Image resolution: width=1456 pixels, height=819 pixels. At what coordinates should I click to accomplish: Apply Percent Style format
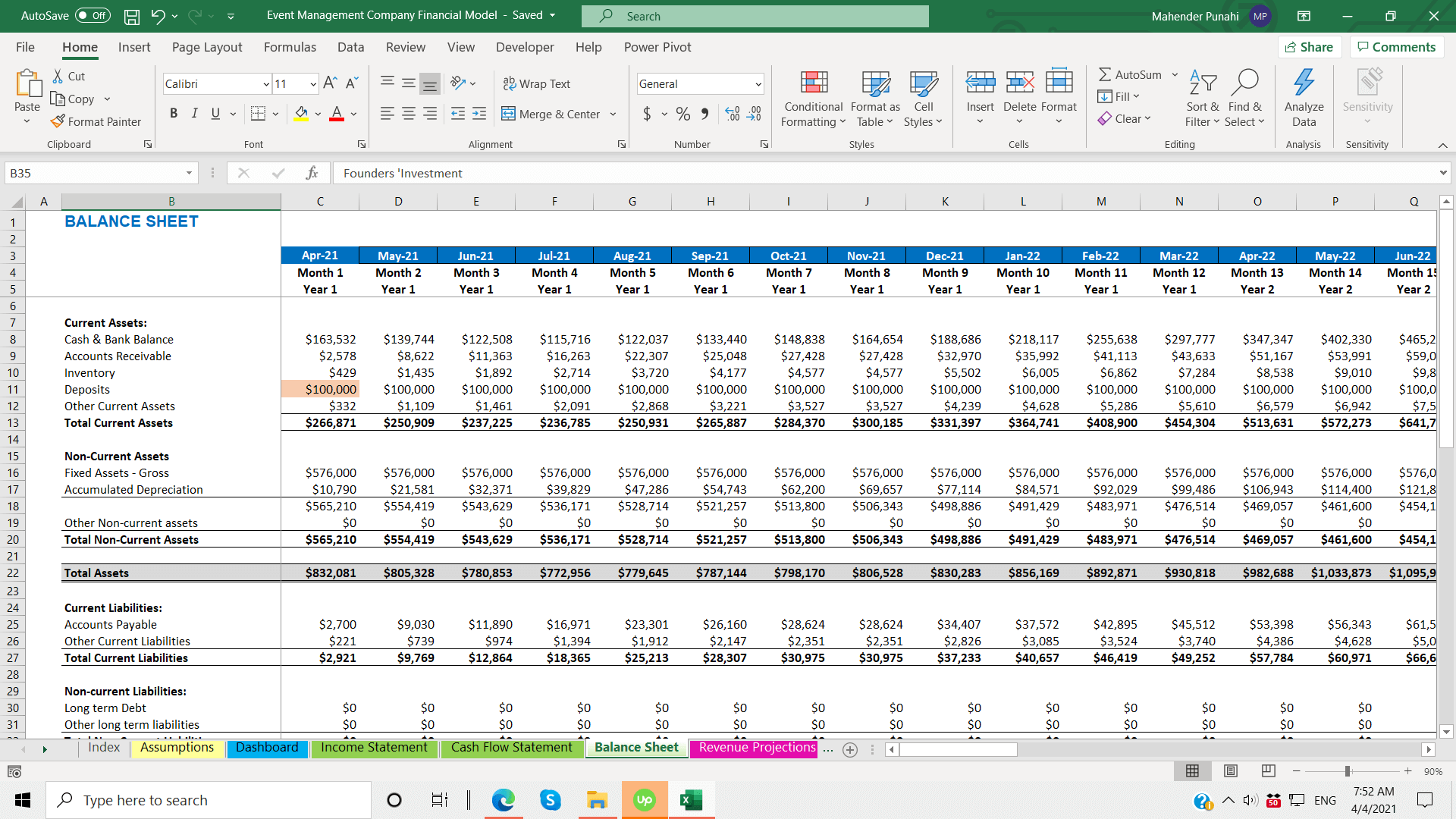pos(683,114)
